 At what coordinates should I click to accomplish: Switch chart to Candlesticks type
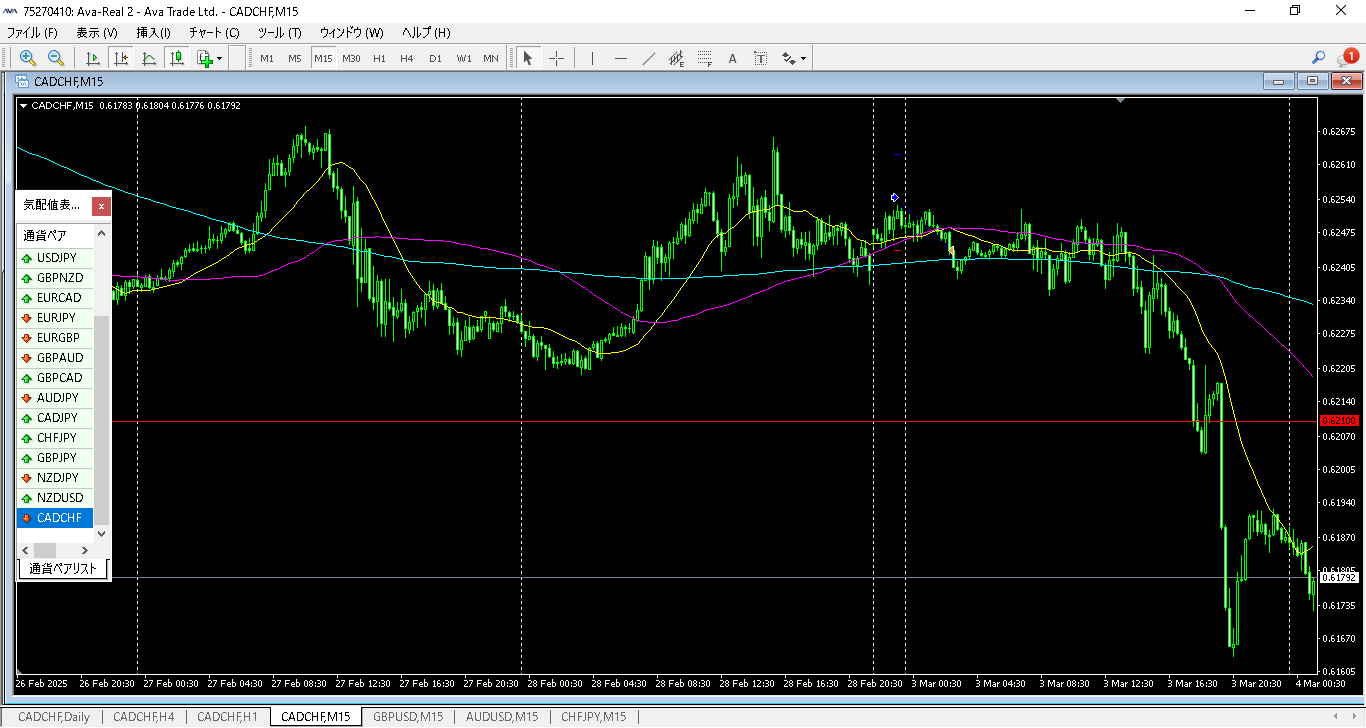tap(177, 58)
